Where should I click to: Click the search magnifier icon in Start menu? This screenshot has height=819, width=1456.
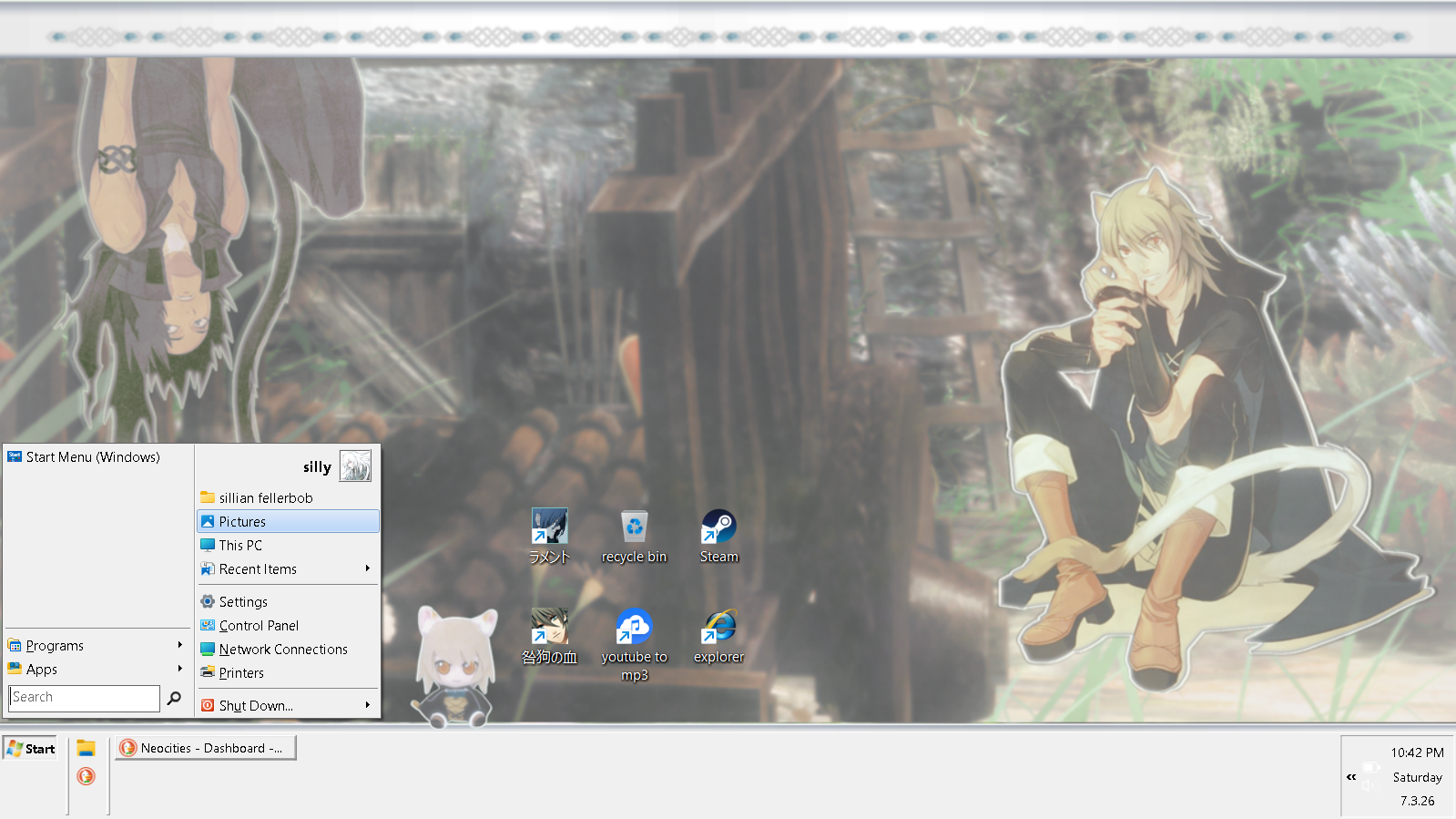pos(174,698)
